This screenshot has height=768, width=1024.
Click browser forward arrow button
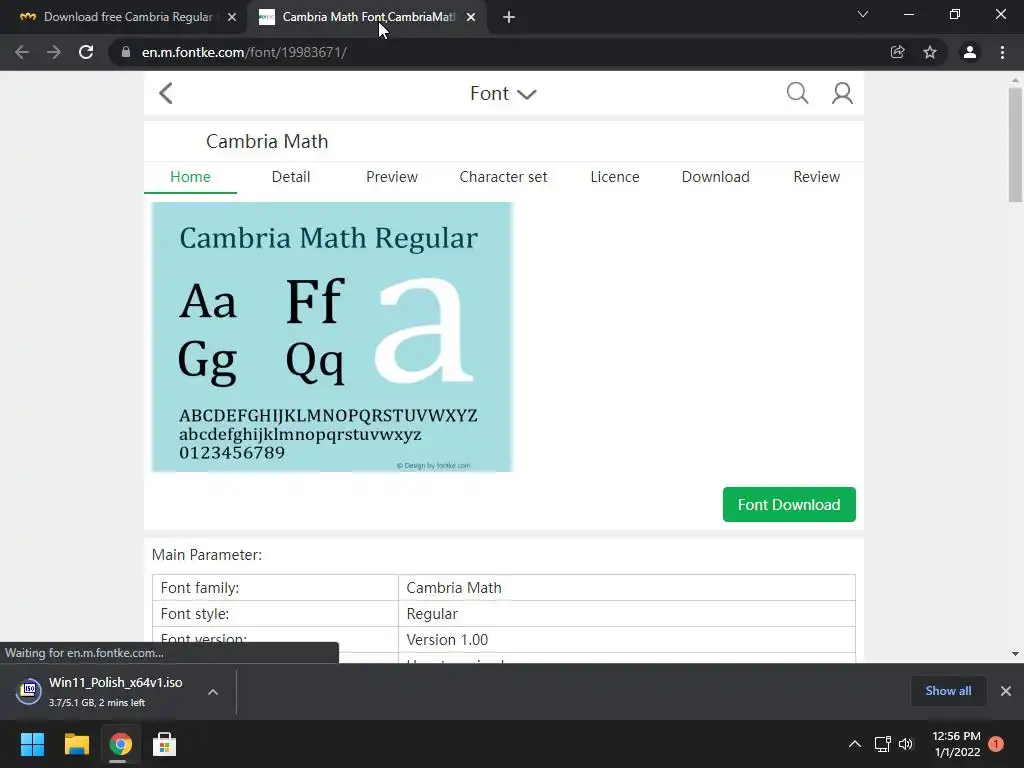[x=54, y=52]
